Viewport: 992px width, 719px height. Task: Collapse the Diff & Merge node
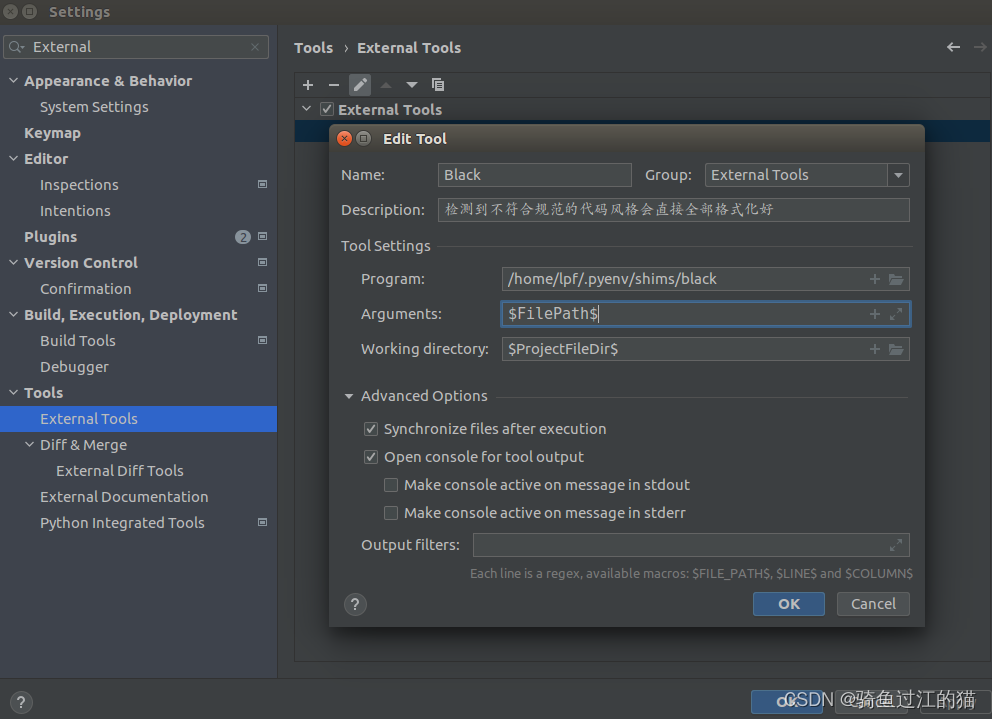coord(29,444)
